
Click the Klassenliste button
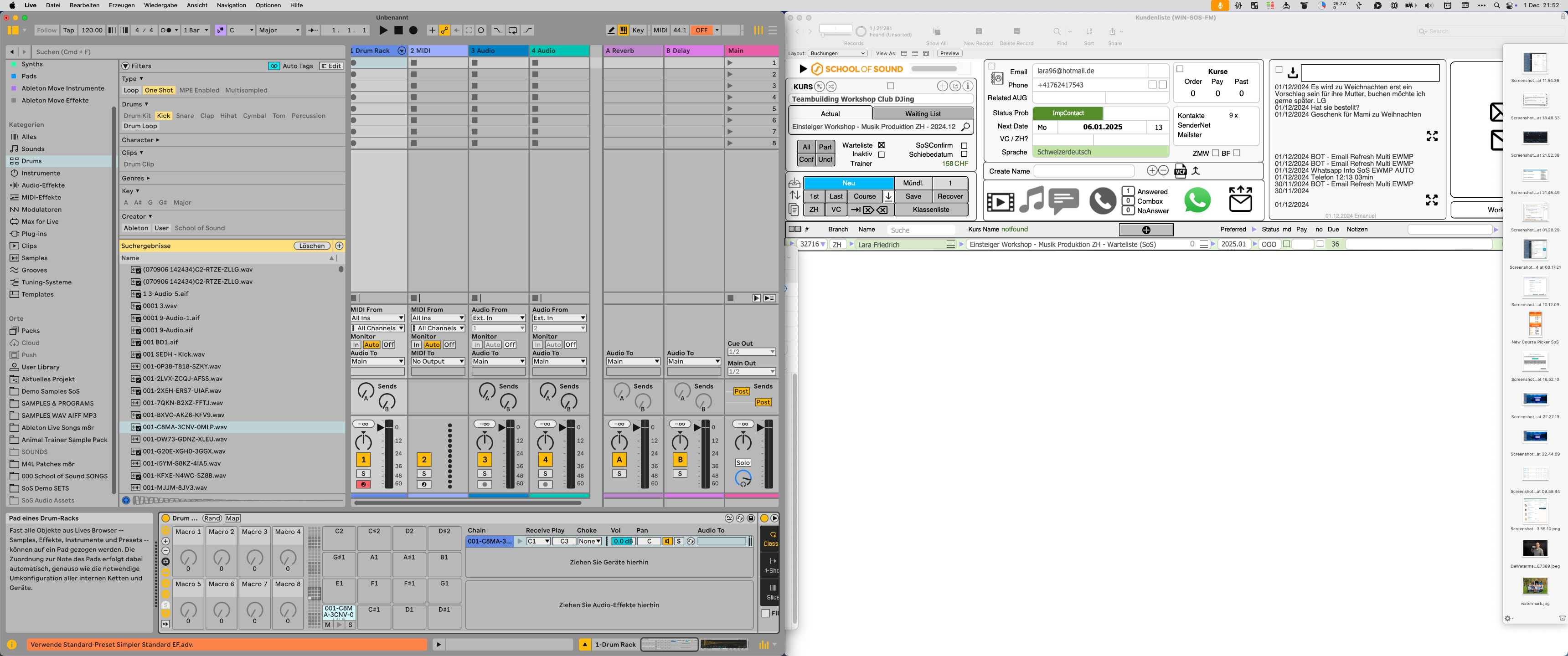(x=931, y=210)
